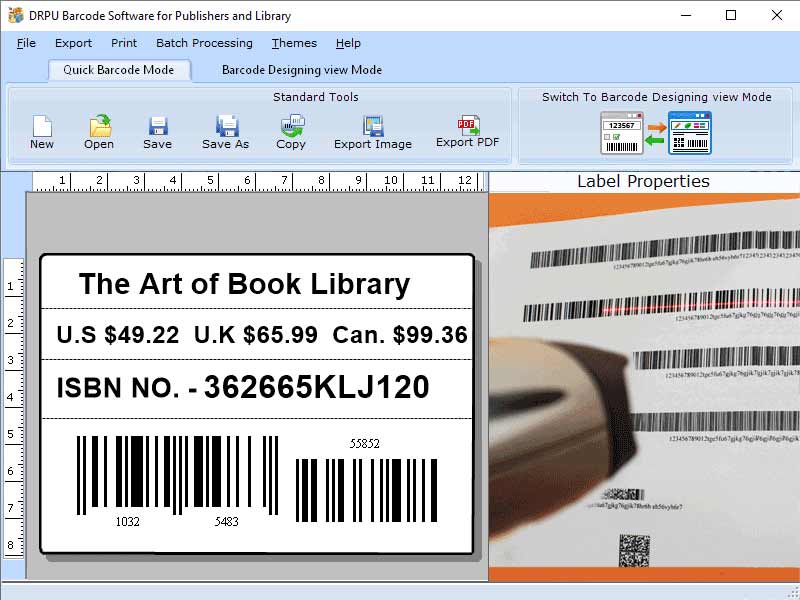Copy the barcode design

click(x=290, y=131)
